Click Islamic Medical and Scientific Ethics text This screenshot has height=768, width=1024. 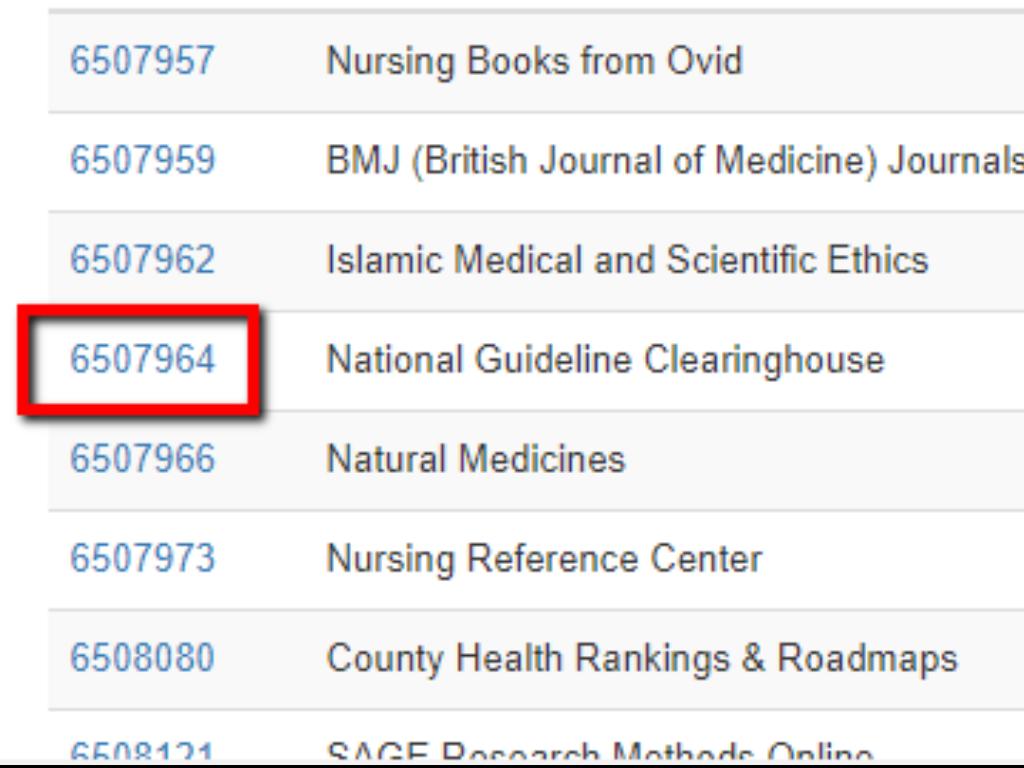click(627, 260)
